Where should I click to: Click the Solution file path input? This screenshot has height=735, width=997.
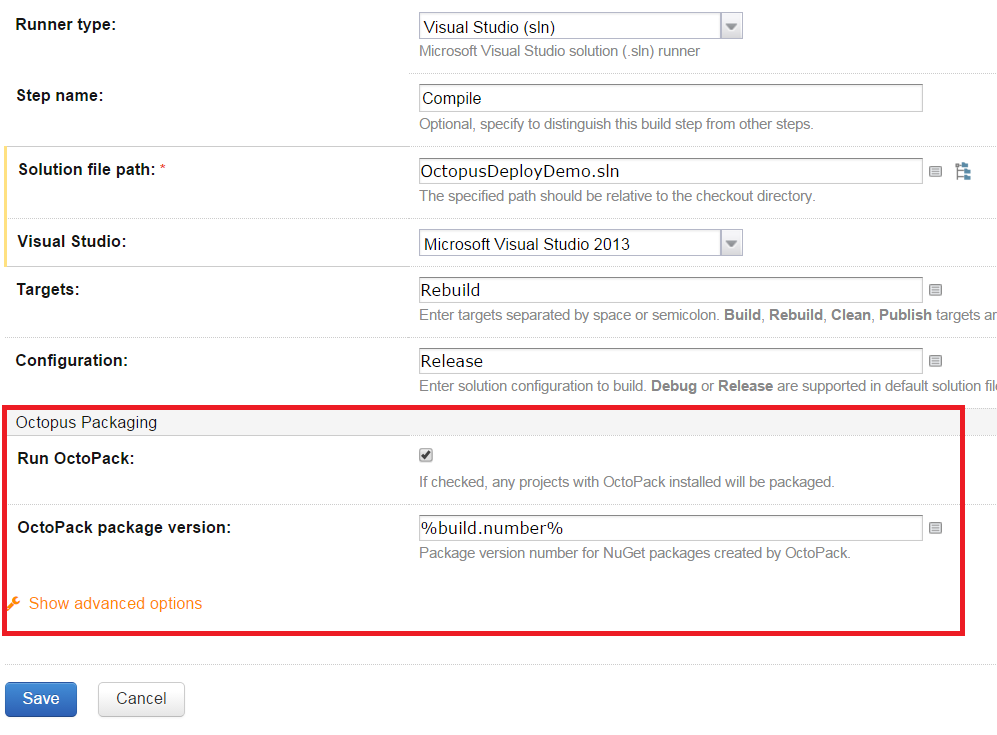point(670,171)
